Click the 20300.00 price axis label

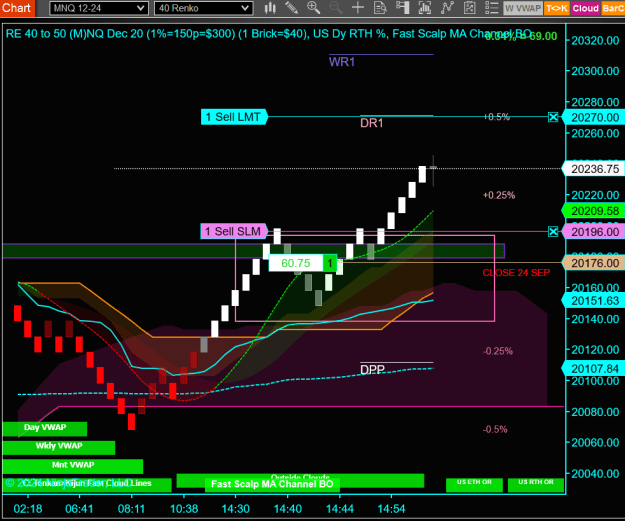[x=595, y=71]
